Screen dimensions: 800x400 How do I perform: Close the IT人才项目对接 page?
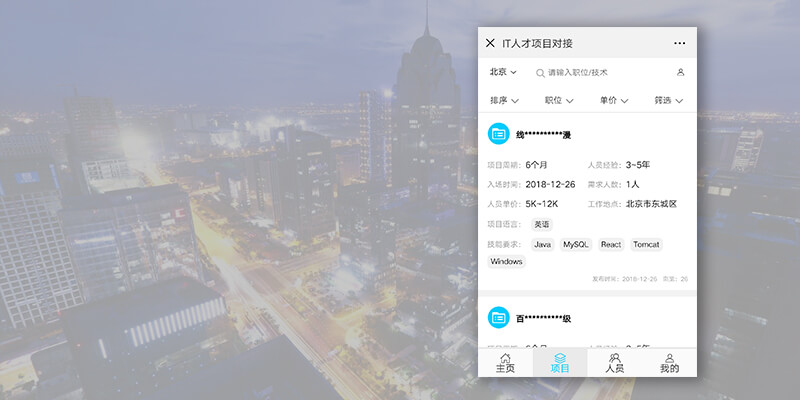click(490, 43)
